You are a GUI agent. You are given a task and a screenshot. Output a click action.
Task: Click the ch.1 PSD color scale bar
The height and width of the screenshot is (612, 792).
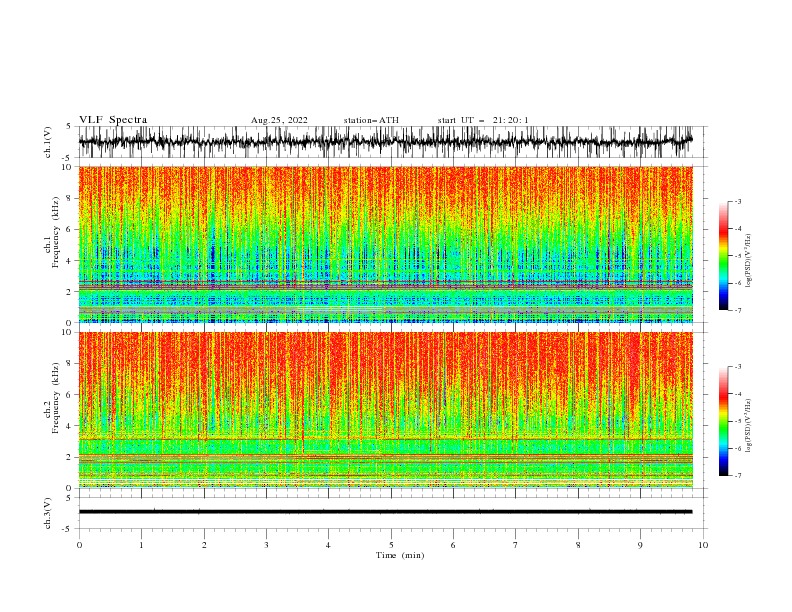724,256
